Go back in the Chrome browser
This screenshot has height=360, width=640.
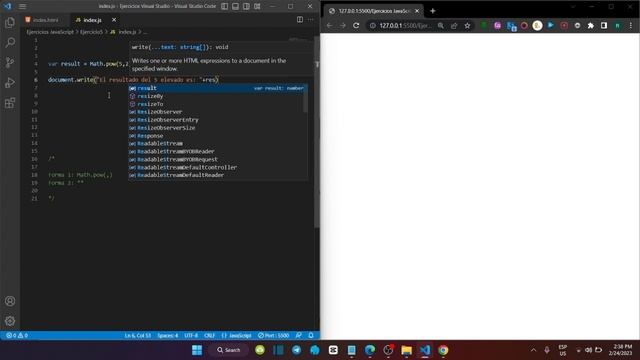pos(329,25)
